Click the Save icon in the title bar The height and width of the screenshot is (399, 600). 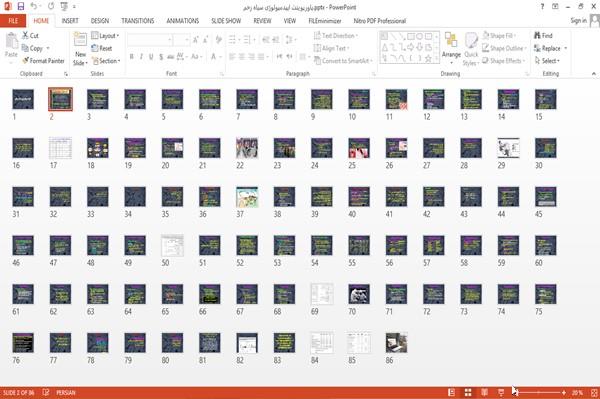coord(21,6)
